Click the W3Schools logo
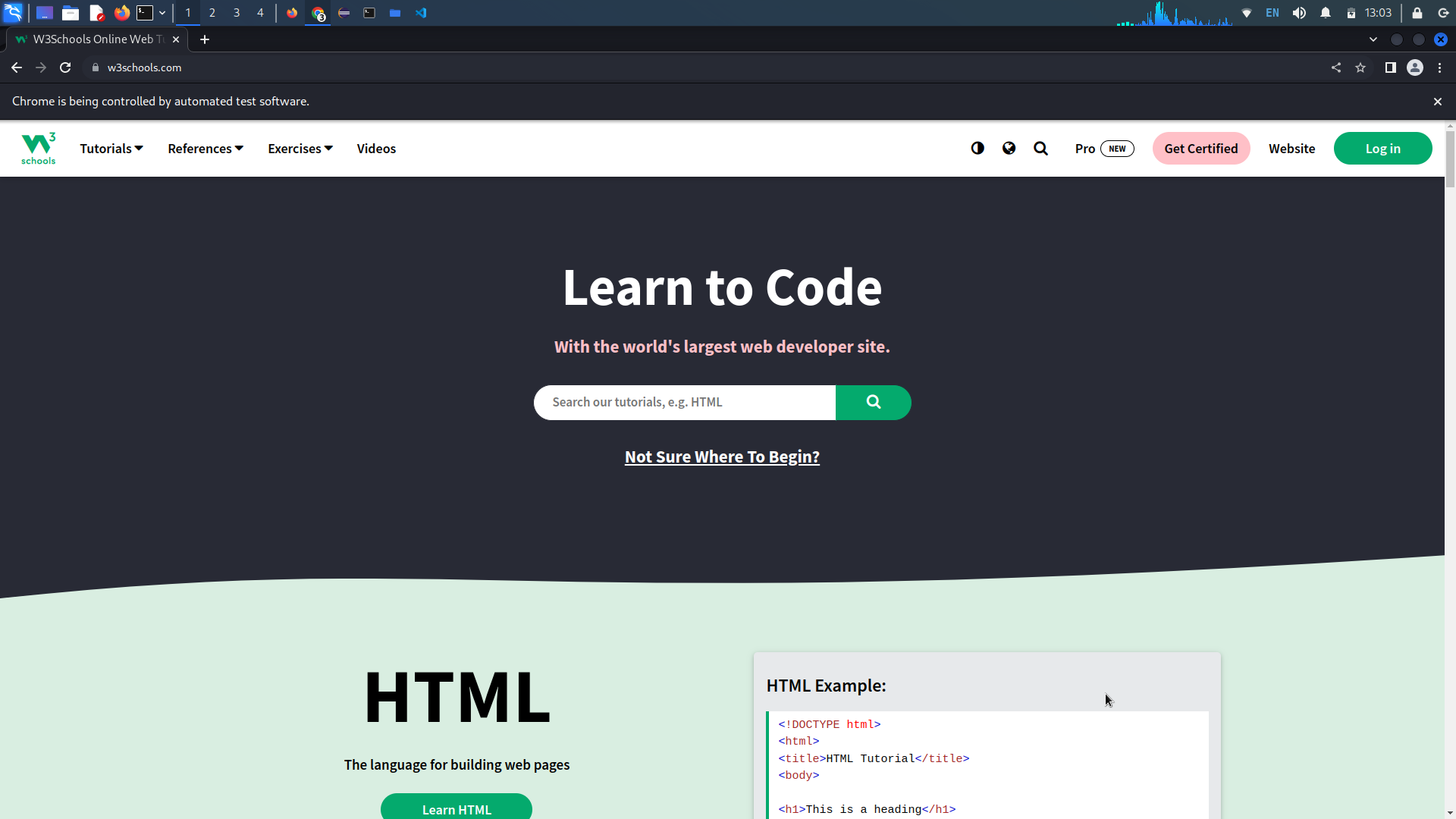 [x=39, y=149]
